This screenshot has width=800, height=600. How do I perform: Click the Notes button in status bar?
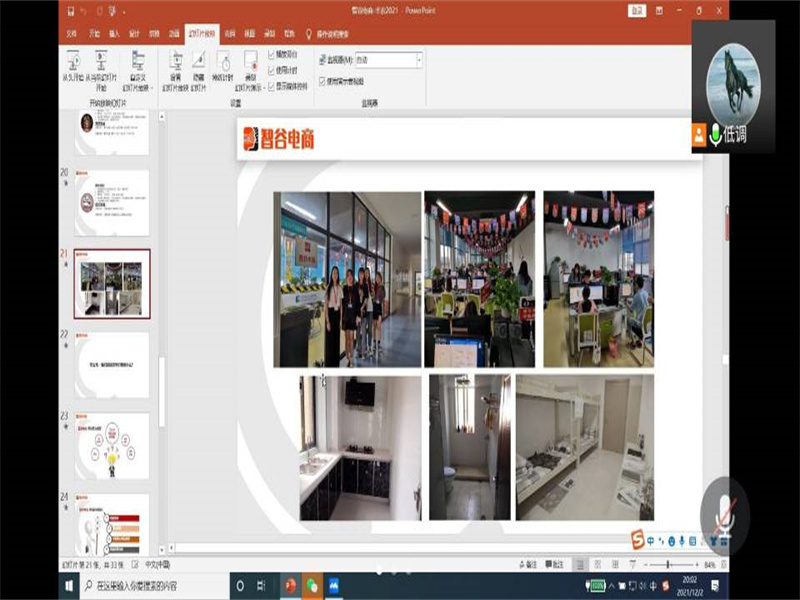pos(531,565)
